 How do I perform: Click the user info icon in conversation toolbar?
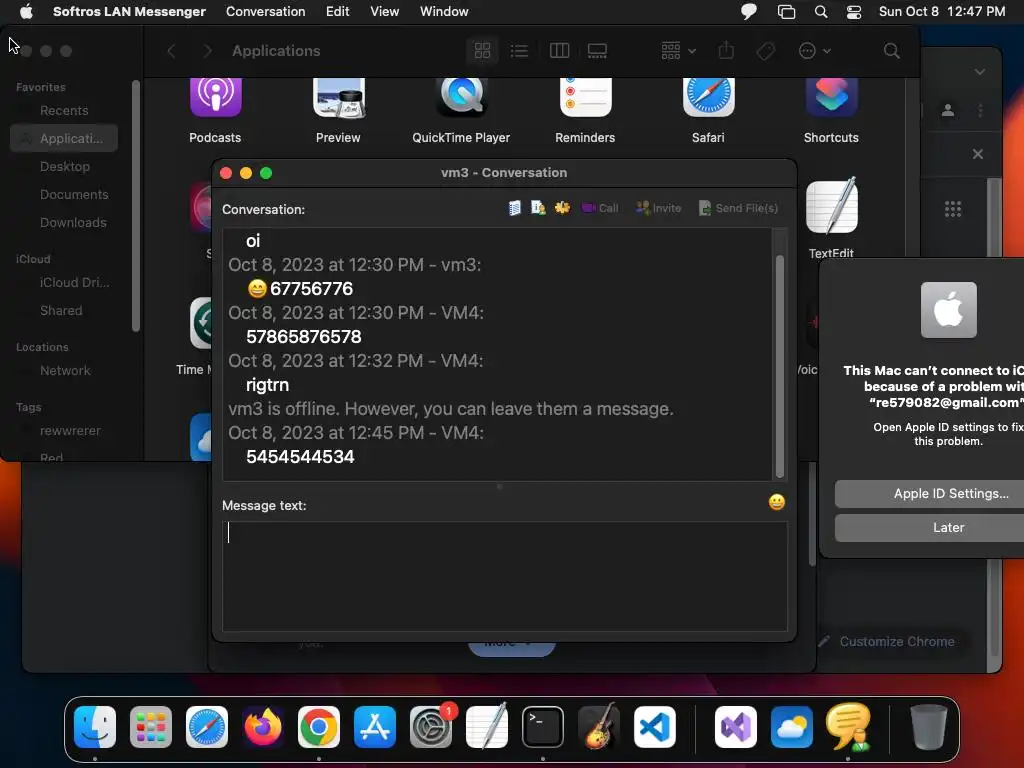(x=538, y=208)
